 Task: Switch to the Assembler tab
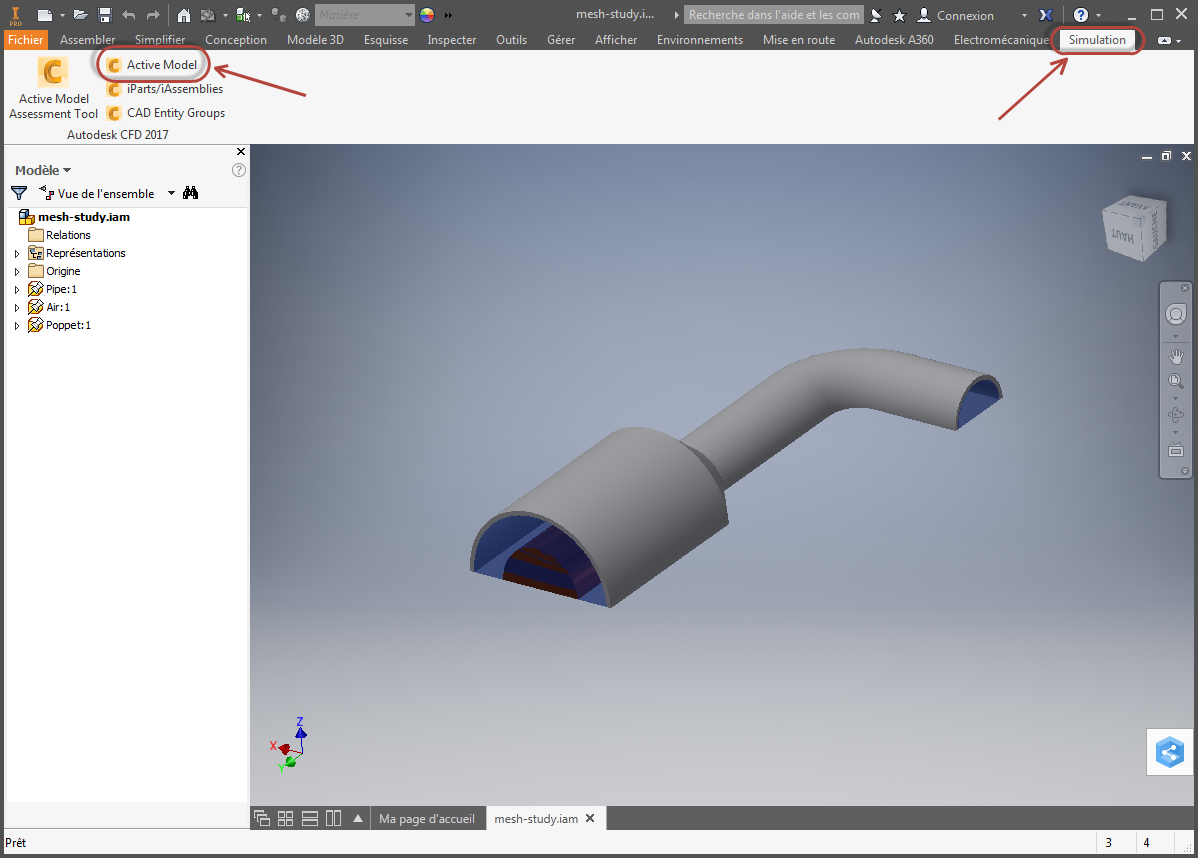[x=88, y=40]
